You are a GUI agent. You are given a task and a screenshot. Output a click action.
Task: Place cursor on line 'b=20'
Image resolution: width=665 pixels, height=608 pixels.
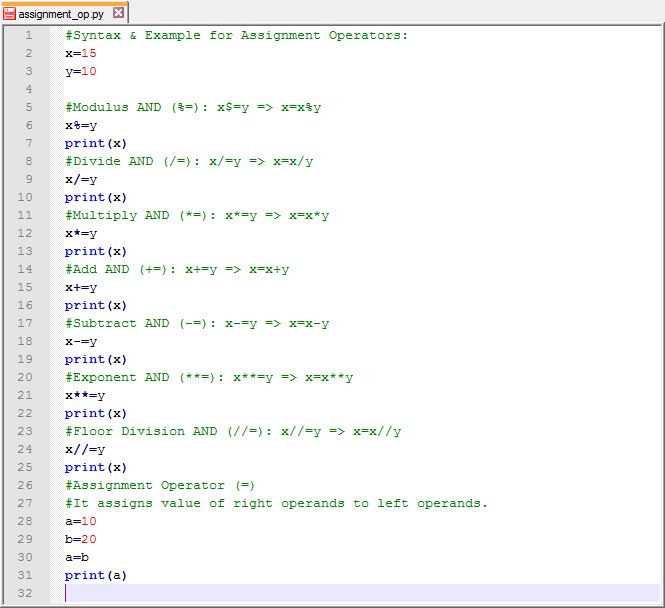[x=81, y=539]
